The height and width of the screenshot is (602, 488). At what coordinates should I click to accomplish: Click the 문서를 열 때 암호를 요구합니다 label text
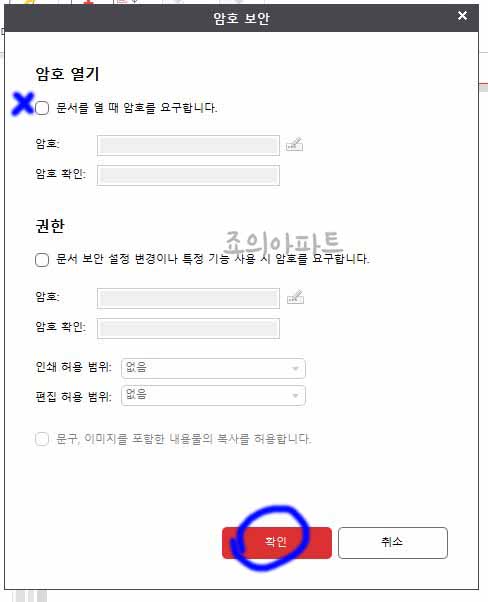click(x=137, y=108)
